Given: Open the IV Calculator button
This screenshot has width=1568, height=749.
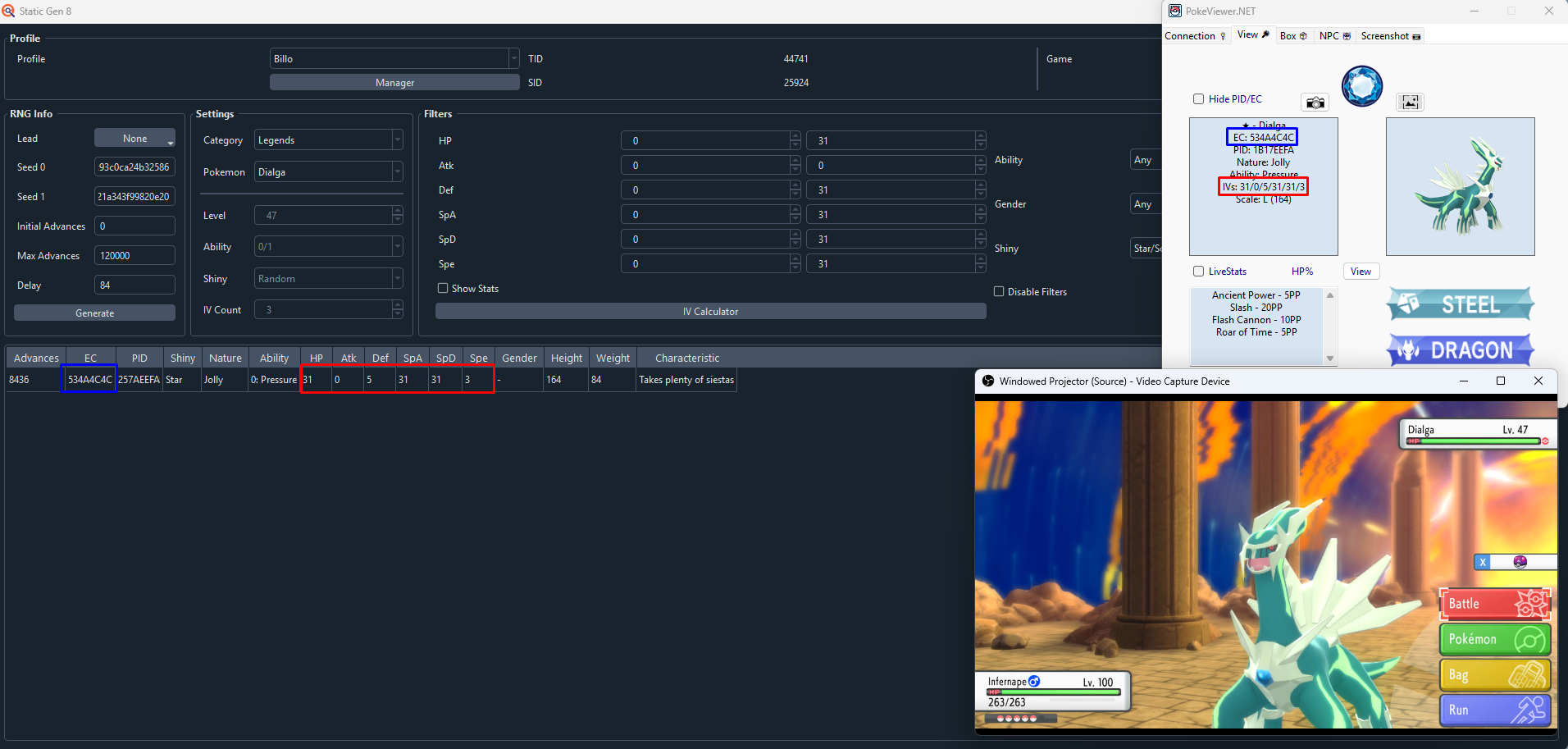Looking at the screenshot, I should pos(710,311).
